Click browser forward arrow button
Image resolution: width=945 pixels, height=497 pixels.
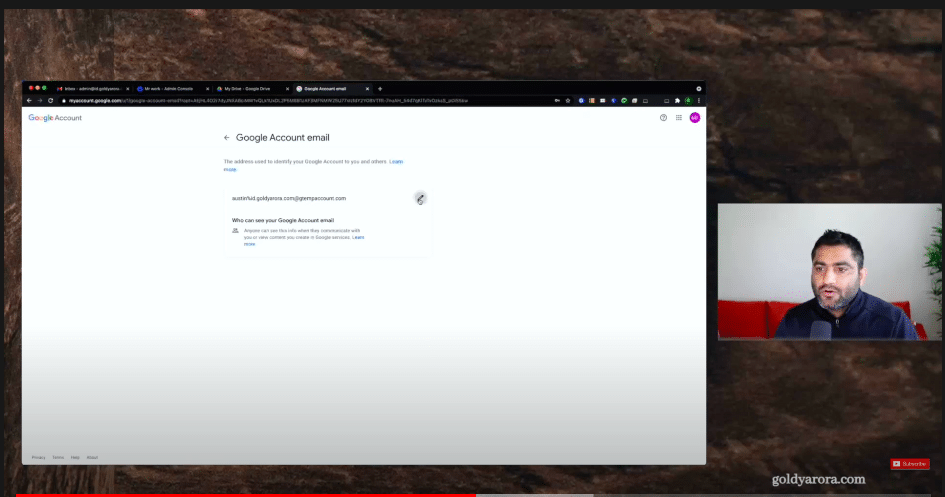coord(40,101)
